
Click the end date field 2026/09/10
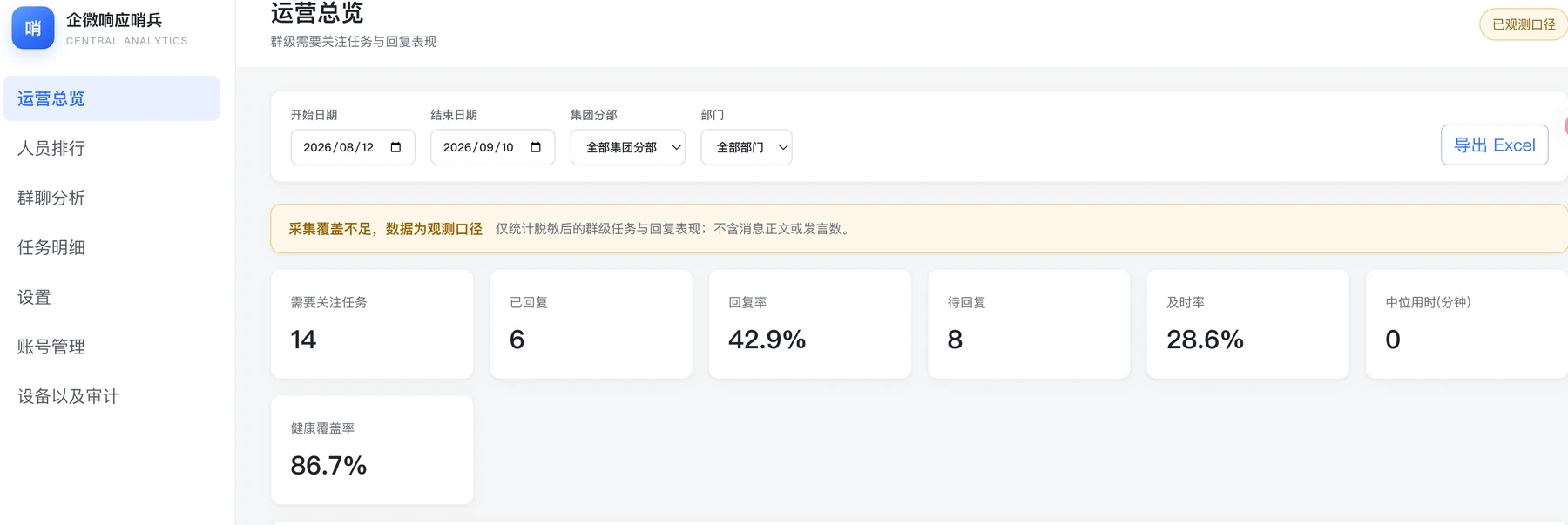tap(493, 147)
